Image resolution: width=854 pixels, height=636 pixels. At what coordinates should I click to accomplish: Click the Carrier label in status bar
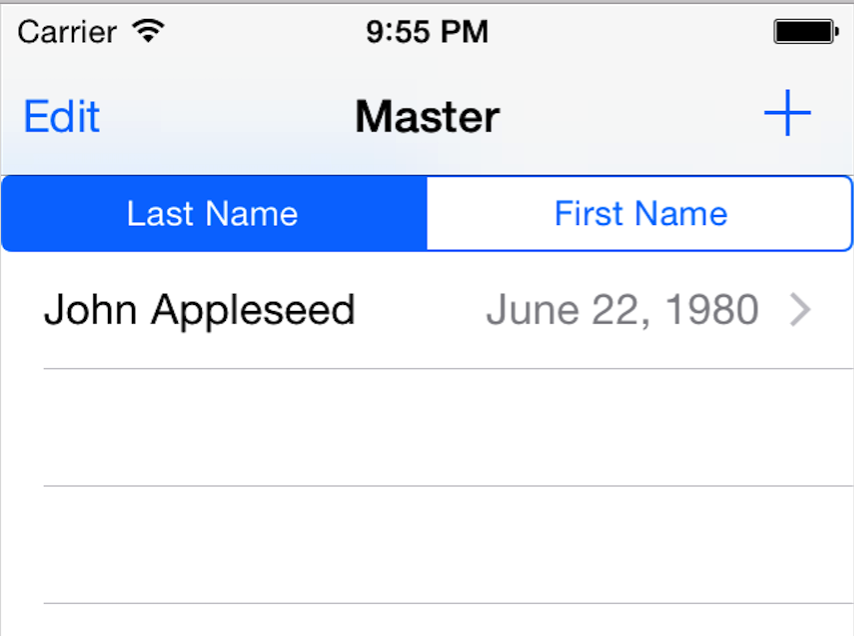coord(68,32)
